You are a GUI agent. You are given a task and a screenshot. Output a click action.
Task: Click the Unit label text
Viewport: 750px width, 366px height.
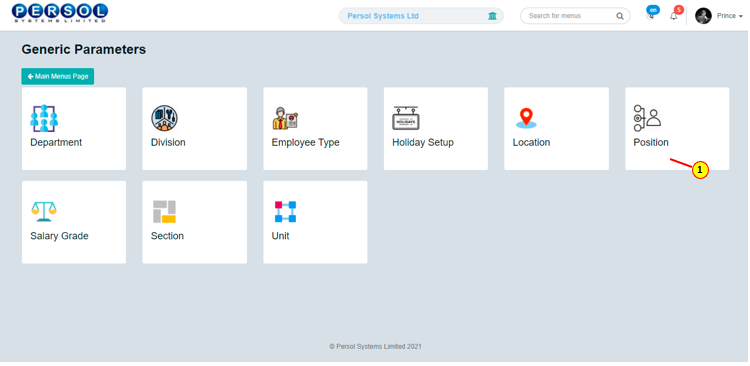280,236
